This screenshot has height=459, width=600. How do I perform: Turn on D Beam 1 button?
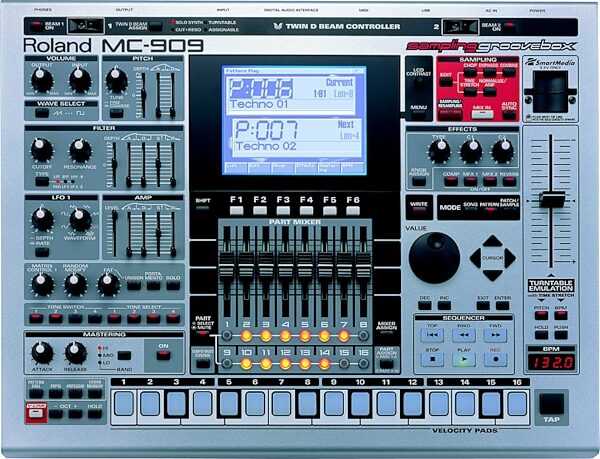[36, 26]
